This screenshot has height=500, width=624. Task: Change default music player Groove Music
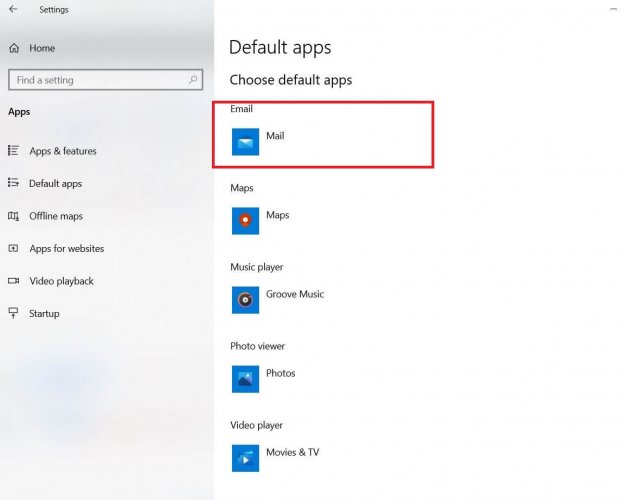click(x=295, y=294)
